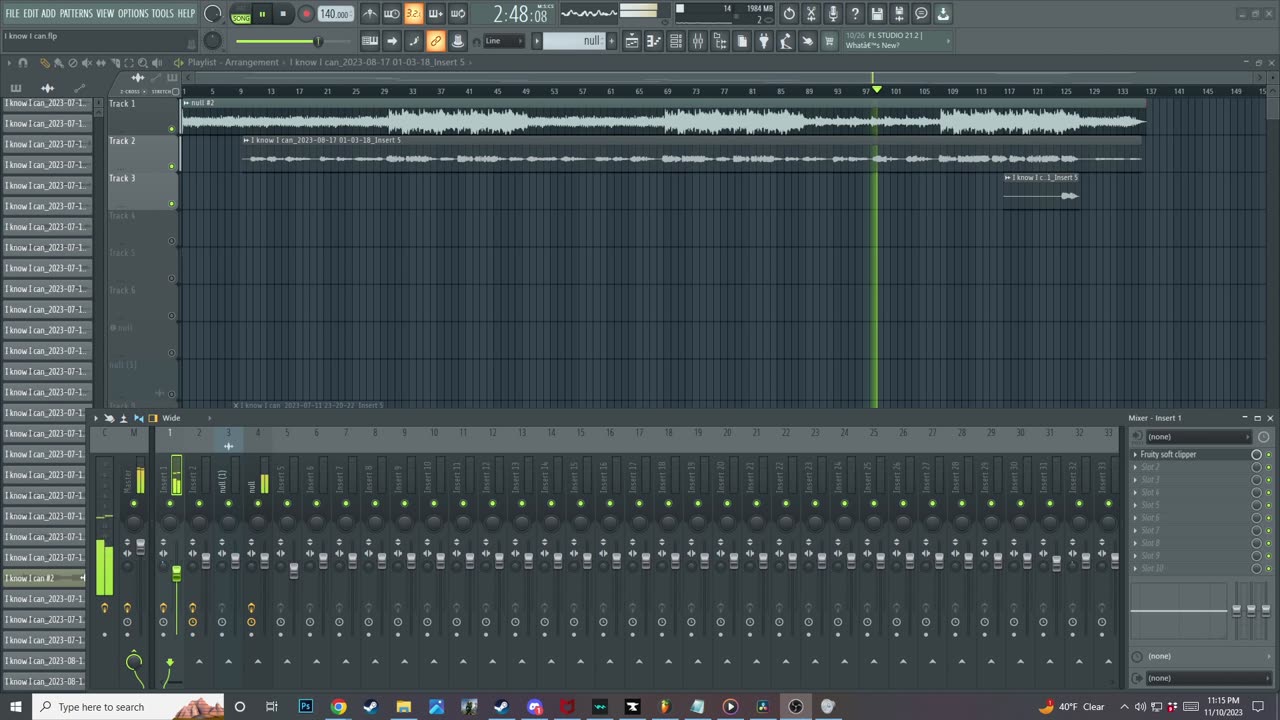Image resolution: width=1280 pixels, height=720 pixels.
Task: Open the Mixer view icon
Action: coord(698,41)
